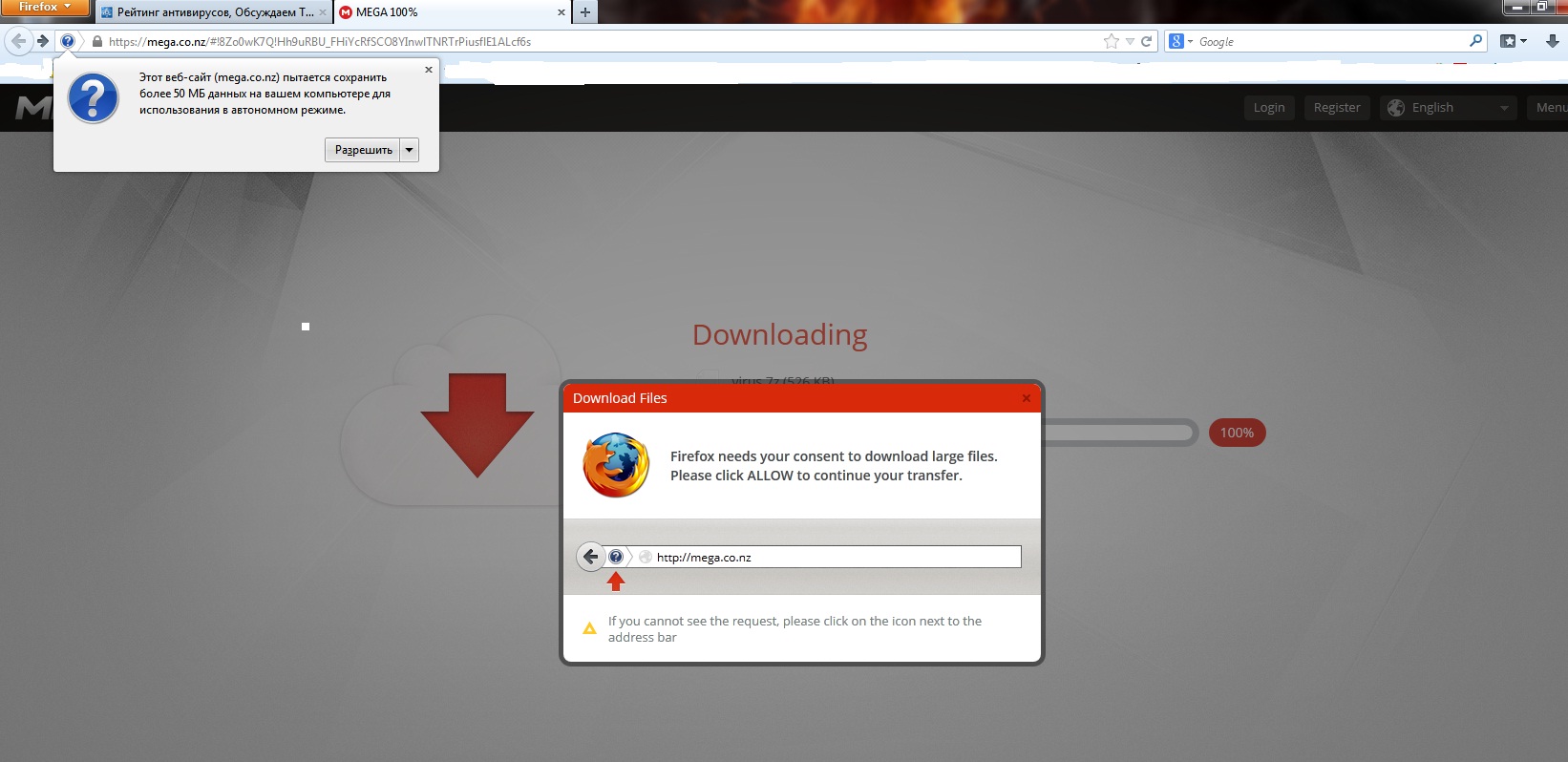
Task: Open a new tab with plus button
Action: 585,12
